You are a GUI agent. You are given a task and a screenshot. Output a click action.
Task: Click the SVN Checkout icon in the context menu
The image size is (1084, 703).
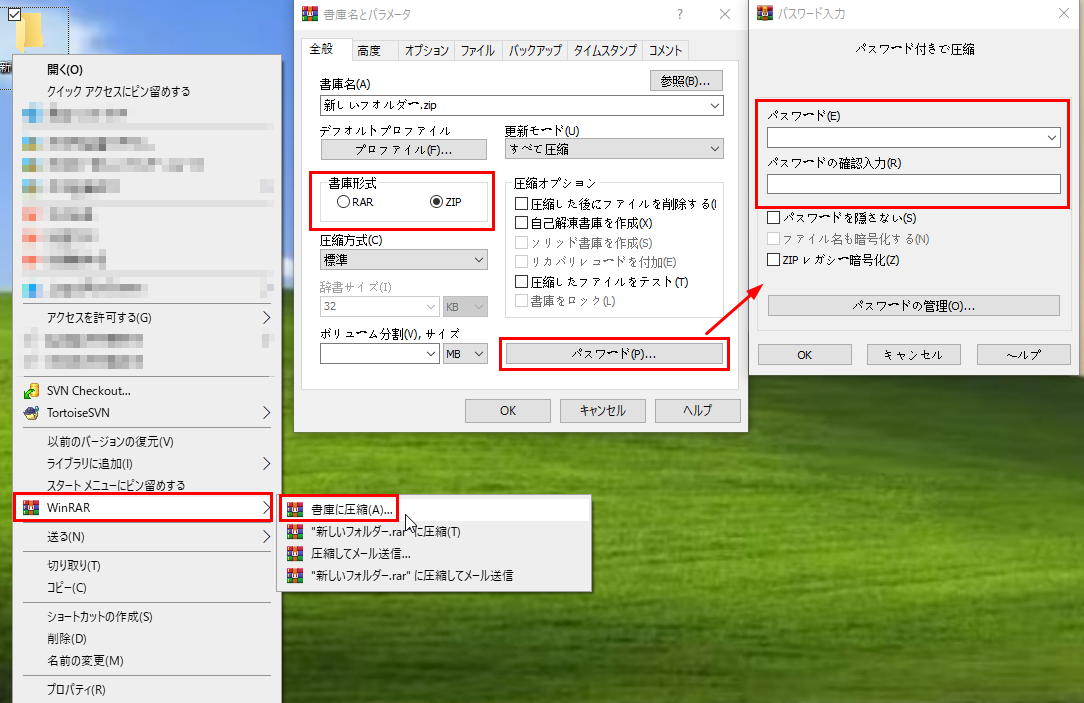coord(31,391)
